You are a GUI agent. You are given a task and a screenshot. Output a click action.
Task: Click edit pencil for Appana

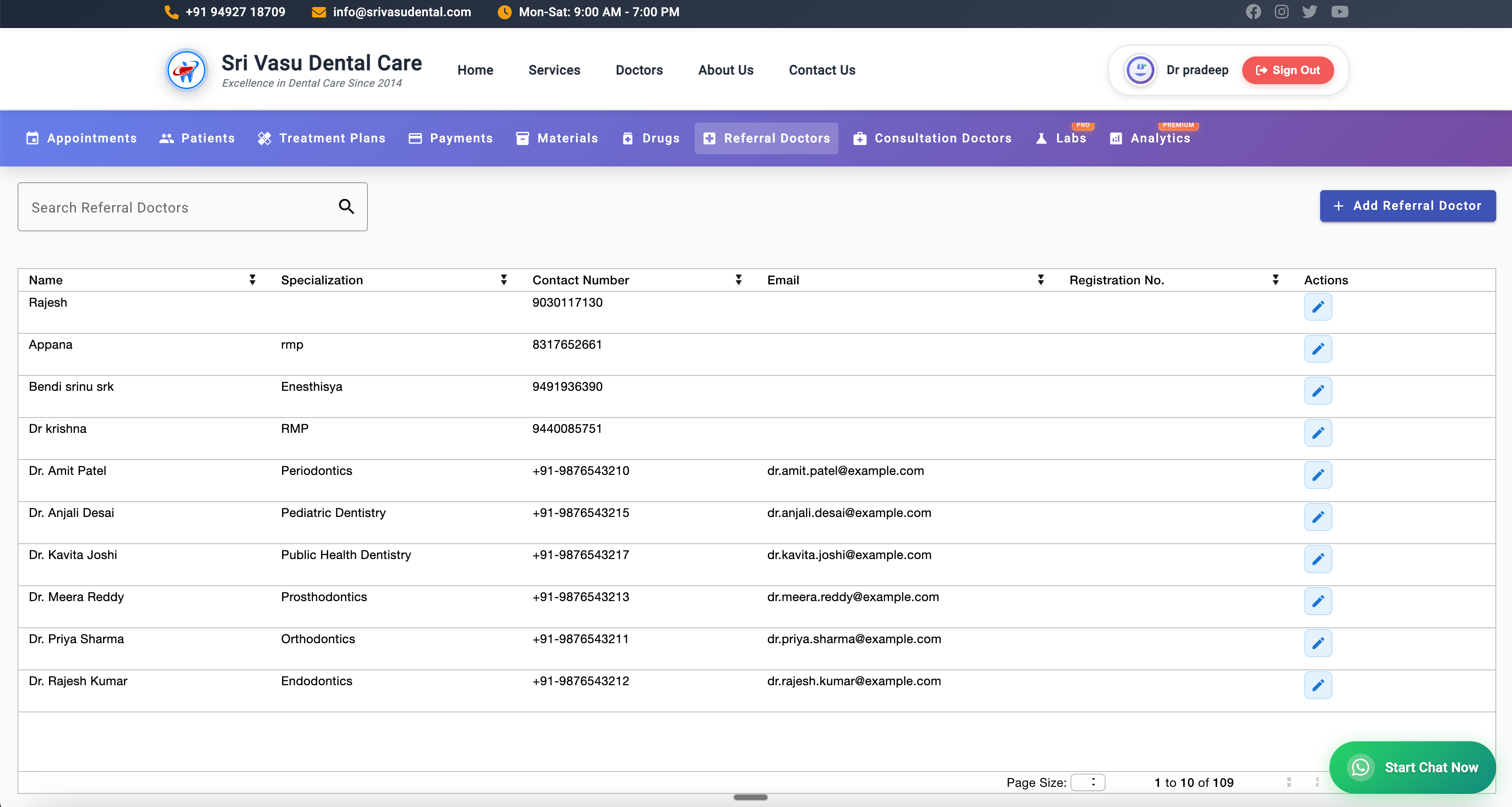[x=1318, y=349]
